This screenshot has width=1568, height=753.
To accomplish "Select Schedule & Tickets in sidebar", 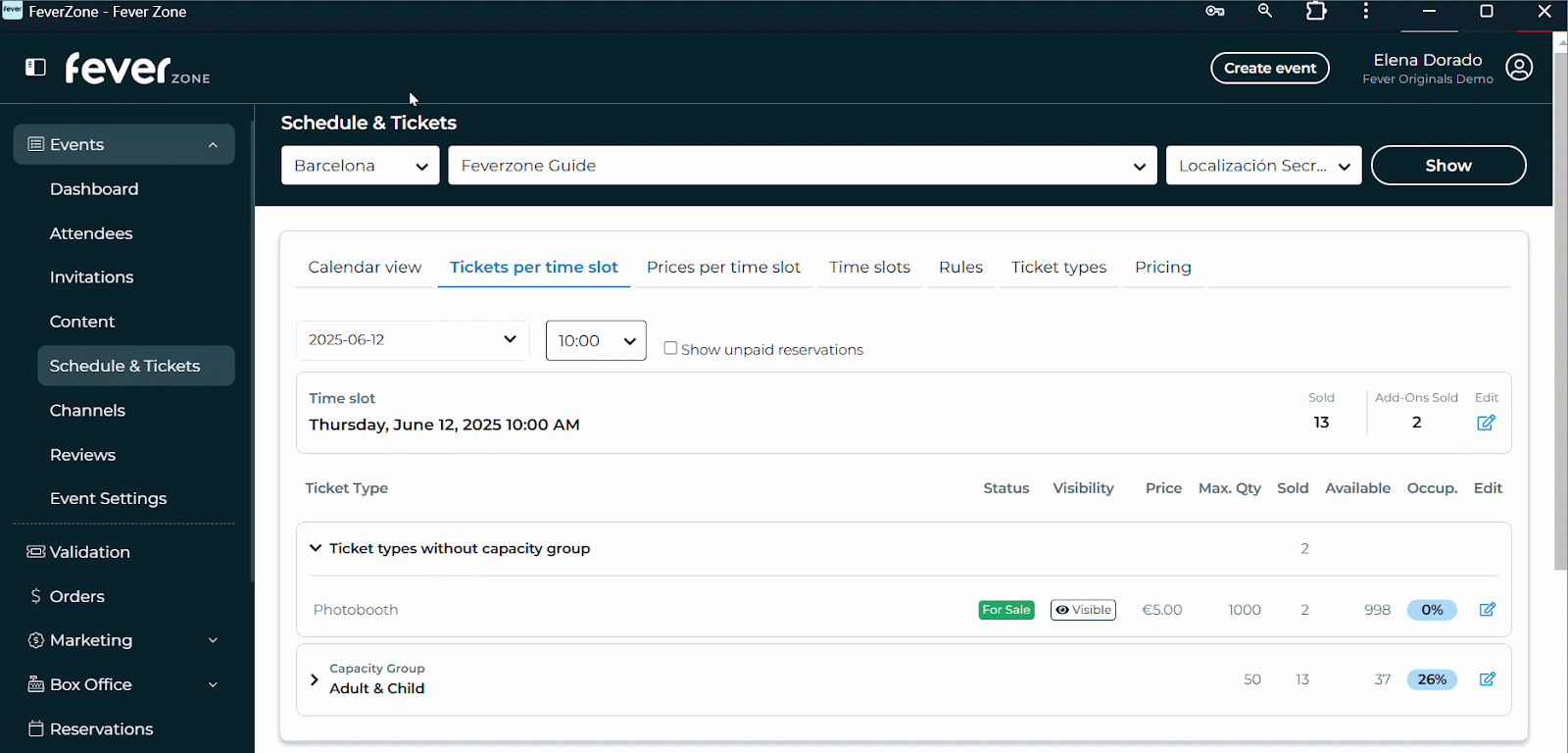I will click(136, 366).
